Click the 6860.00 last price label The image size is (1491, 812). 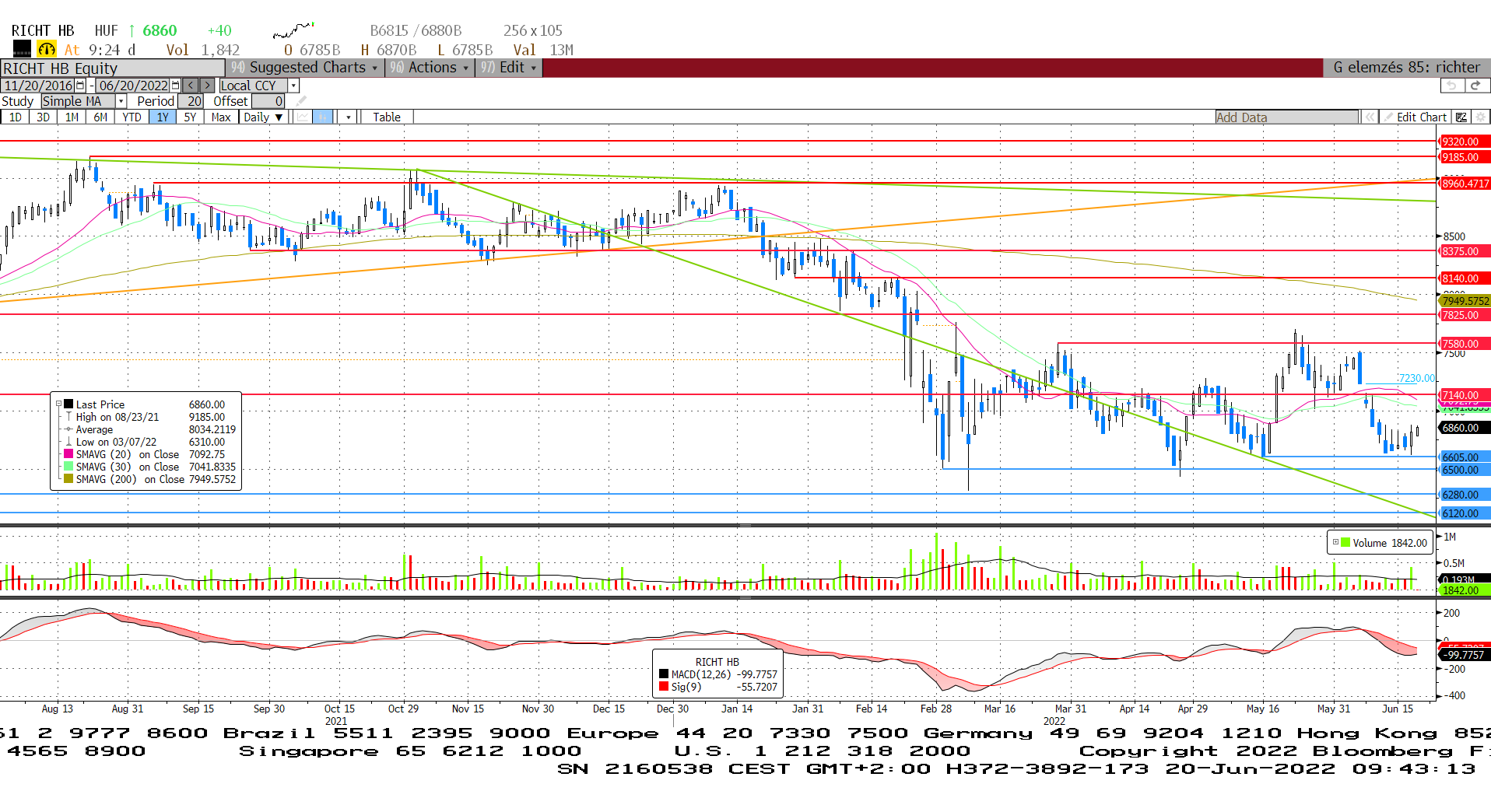pyautogui.click(x=1464, y=428)
